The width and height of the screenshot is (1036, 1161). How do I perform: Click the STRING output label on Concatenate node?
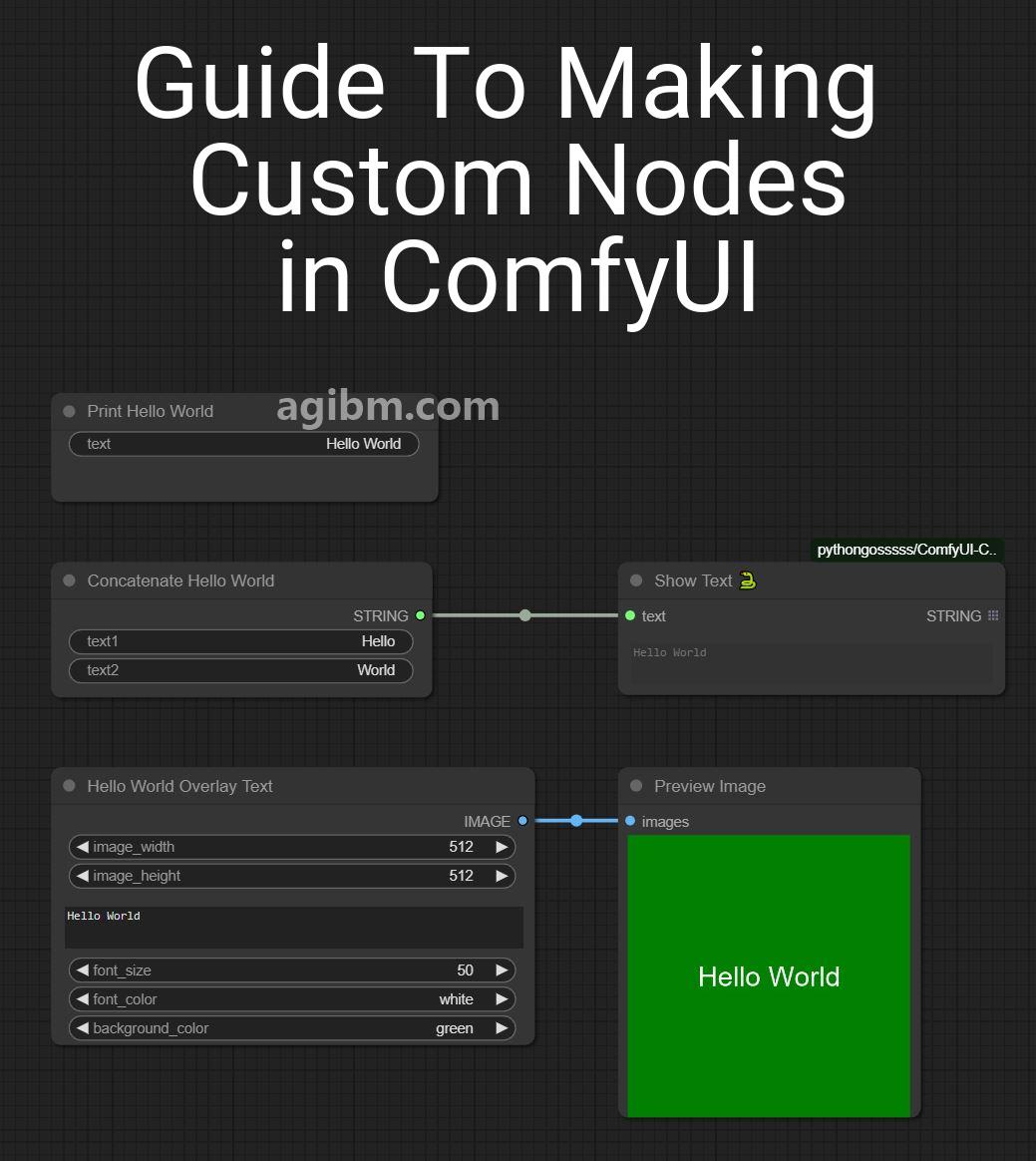point(380,615)
